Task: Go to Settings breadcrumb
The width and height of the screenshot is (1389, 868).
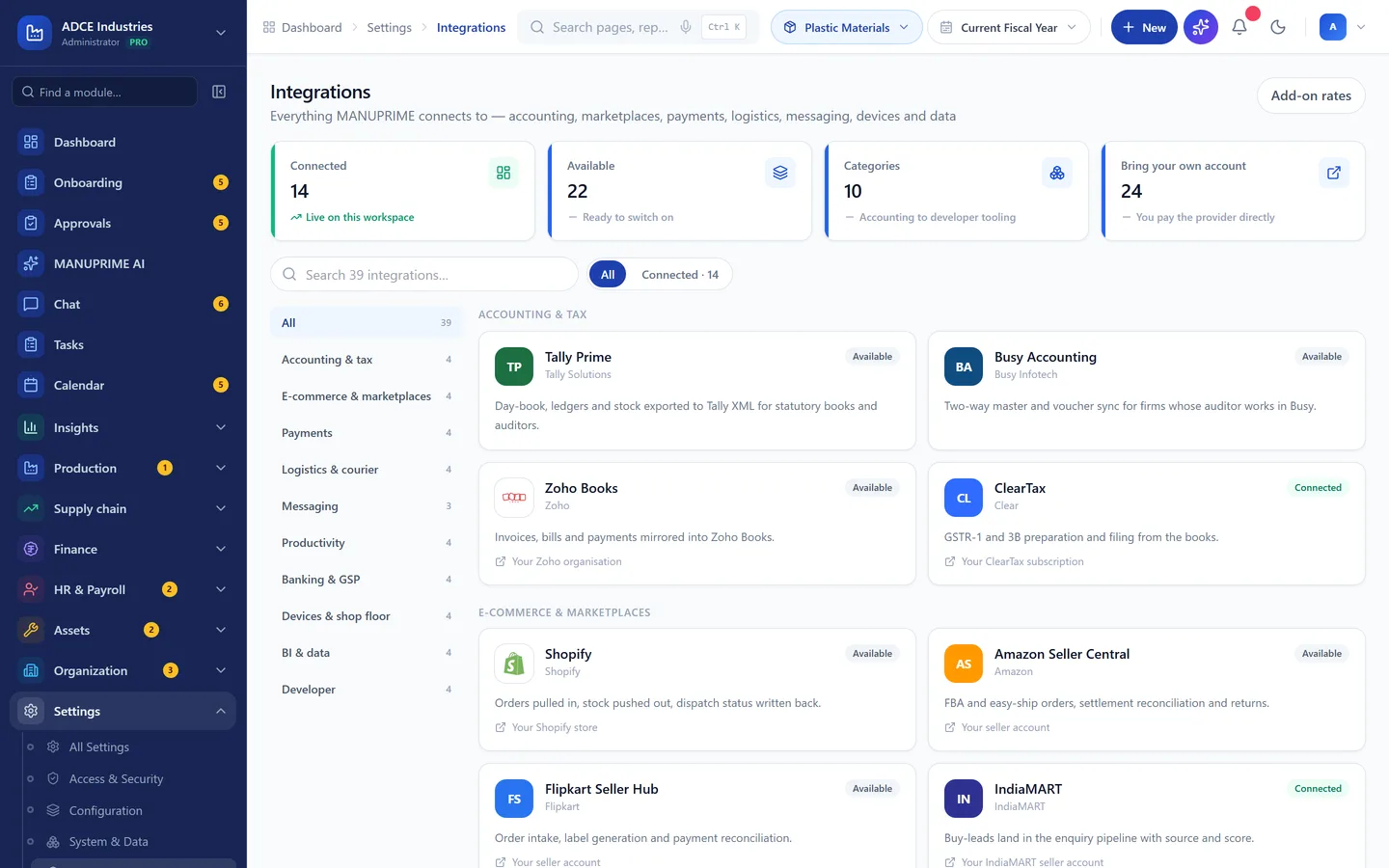Action: point(389,27)
